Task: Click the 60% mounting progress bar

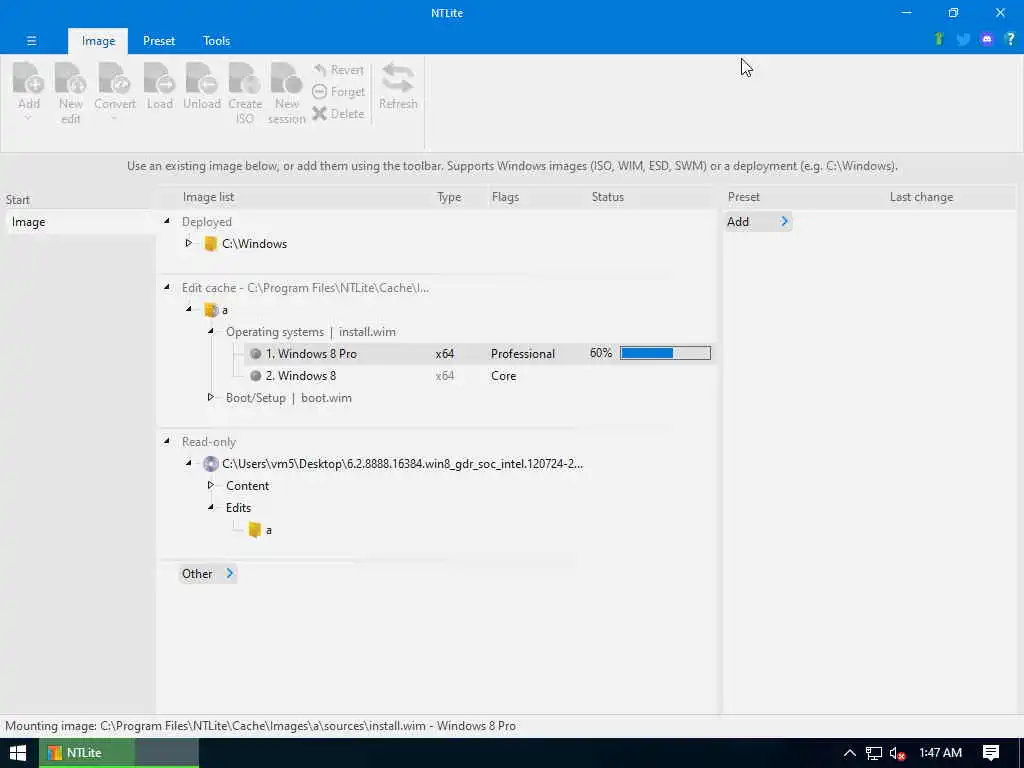Action: [x=665, y=353]
